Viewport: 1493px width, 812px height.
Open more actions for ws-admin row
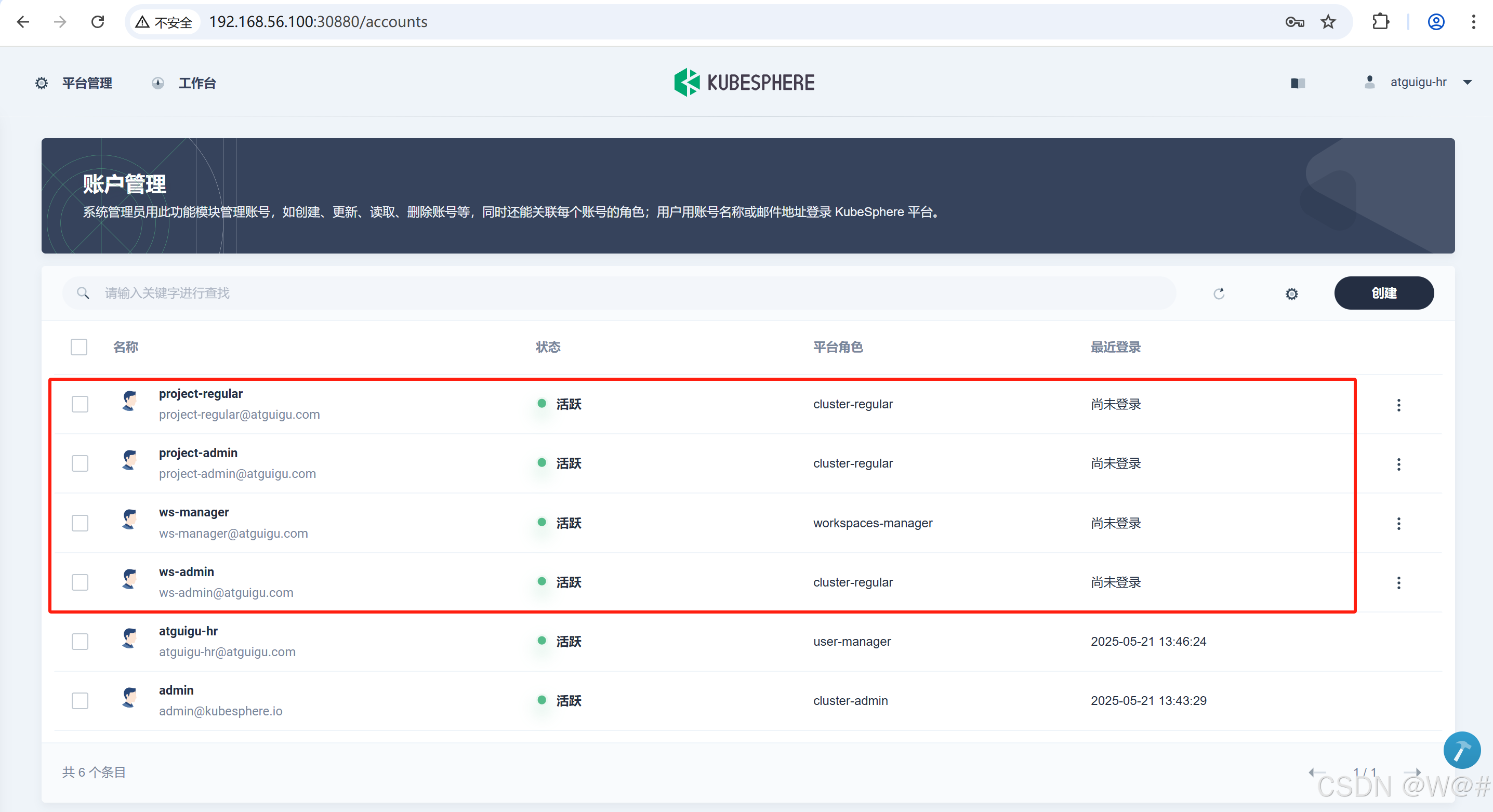click(x=1398, y=582)
